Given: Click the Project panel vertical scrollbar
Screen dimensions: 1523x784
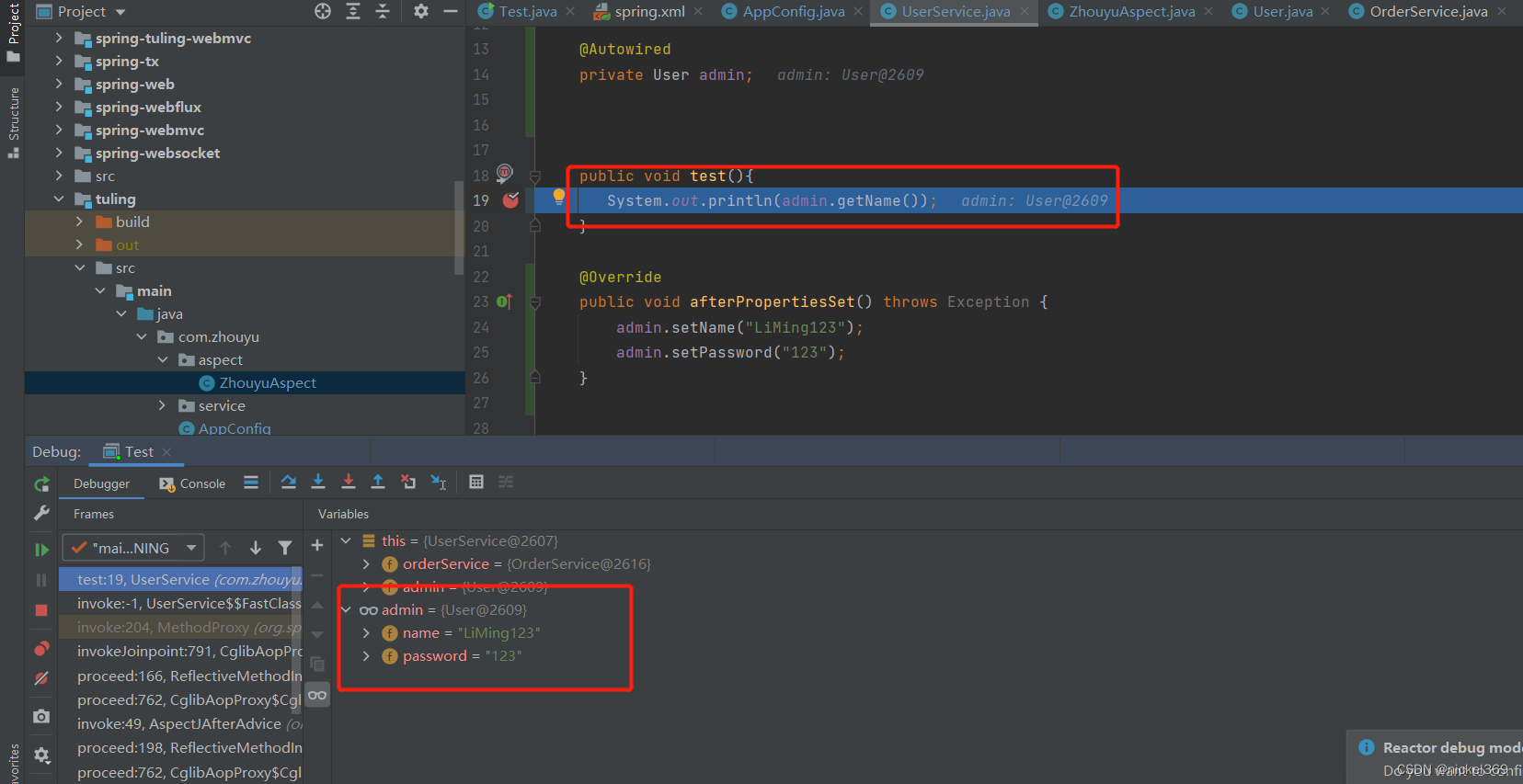Looking at the screenshot, I should click(459, 227).
